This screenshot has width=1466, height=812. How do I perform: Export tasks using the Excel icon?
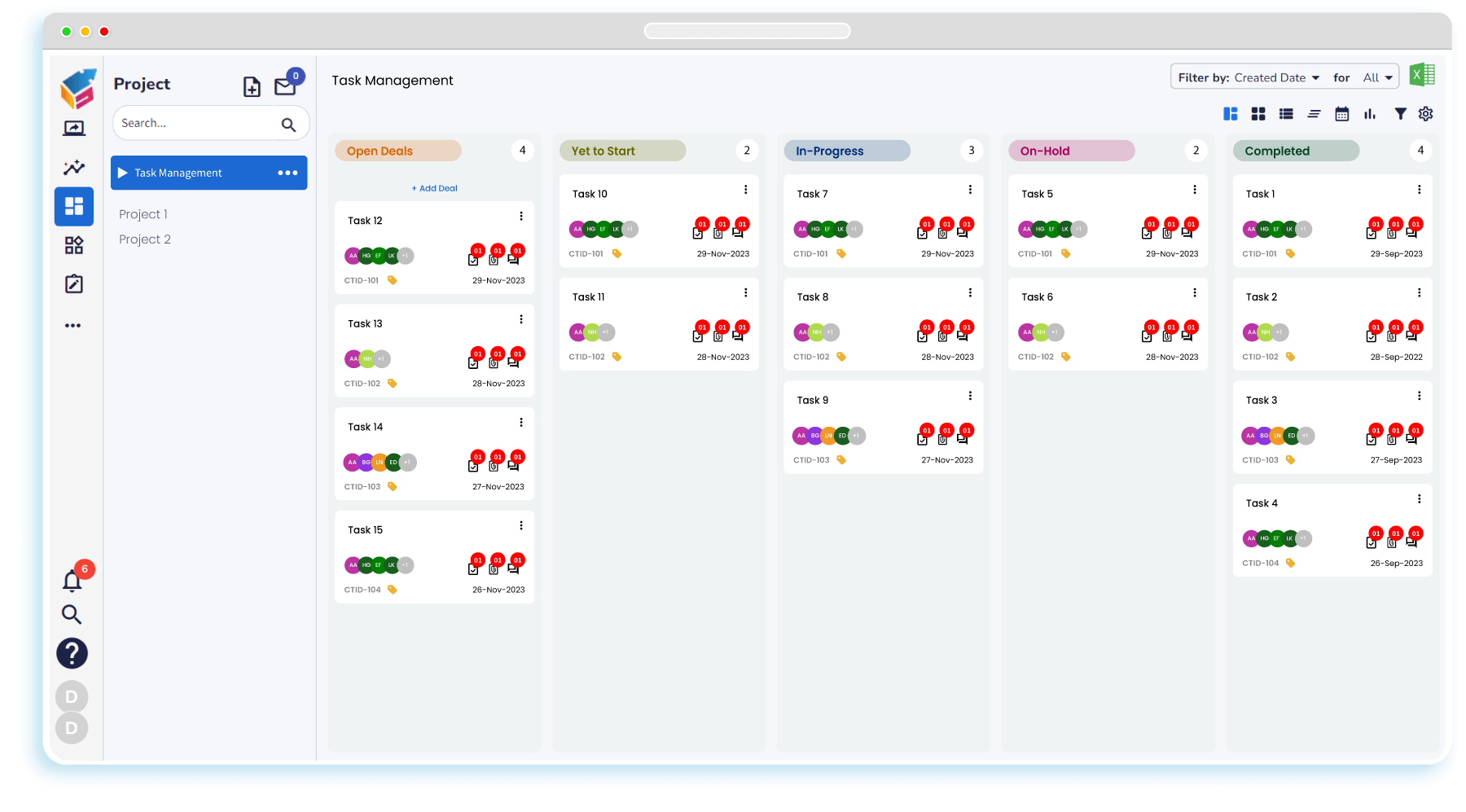point(1424,74)
